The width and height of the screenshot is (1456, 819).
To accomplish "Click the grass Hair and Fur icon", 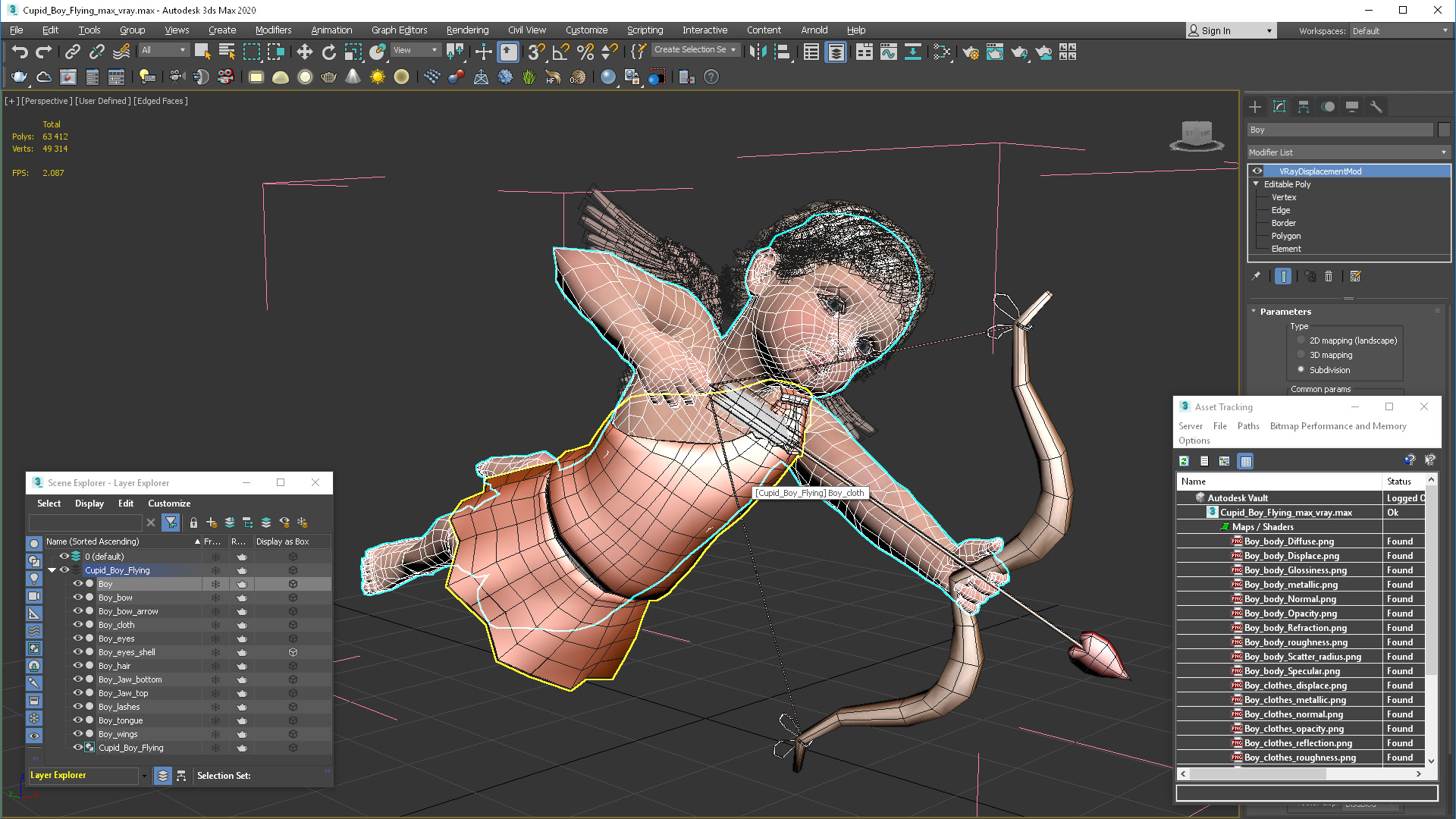I will point(529,77).
